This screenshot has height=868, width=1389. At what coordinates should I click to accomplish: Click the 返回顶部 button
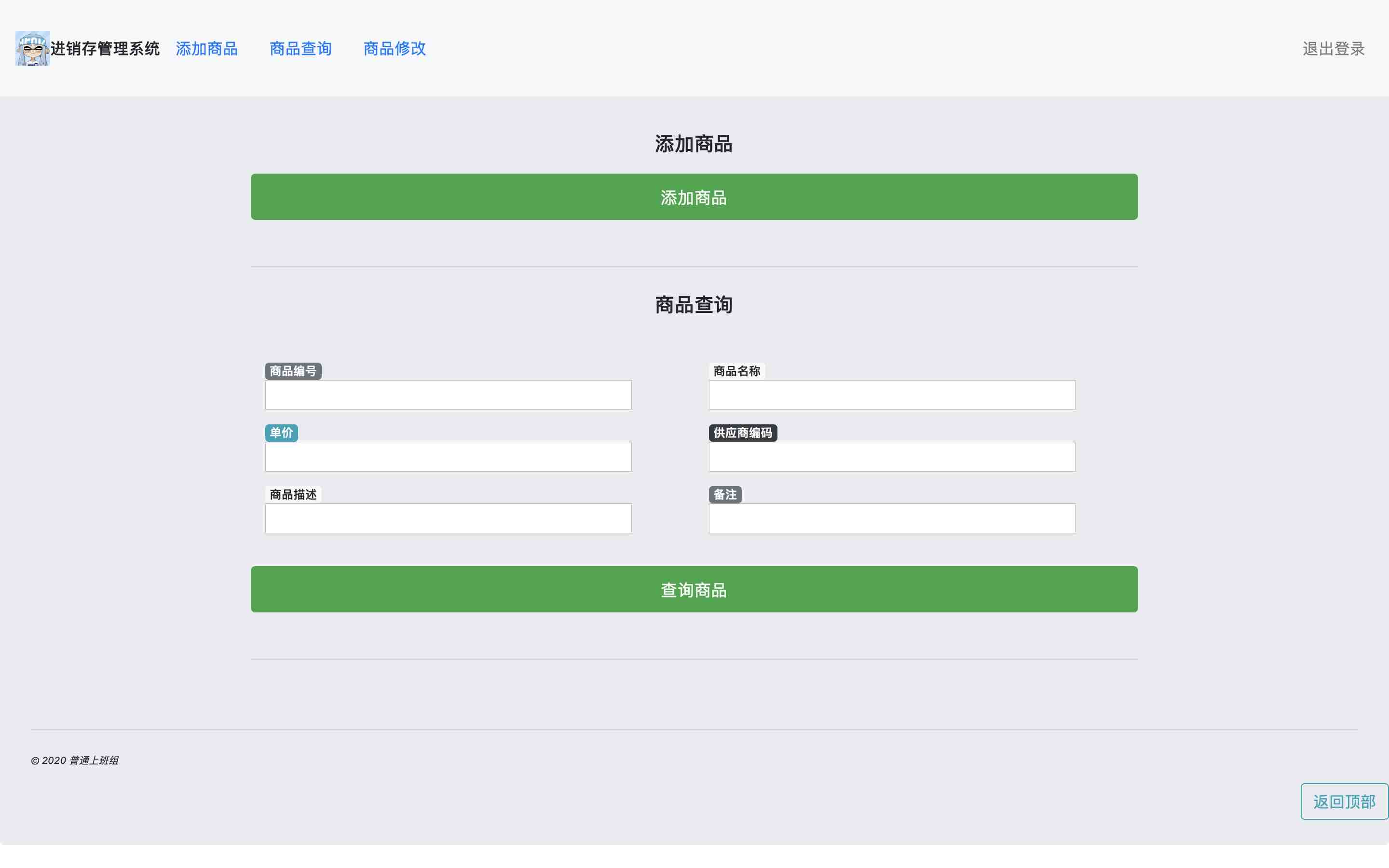pos(1344,801)
